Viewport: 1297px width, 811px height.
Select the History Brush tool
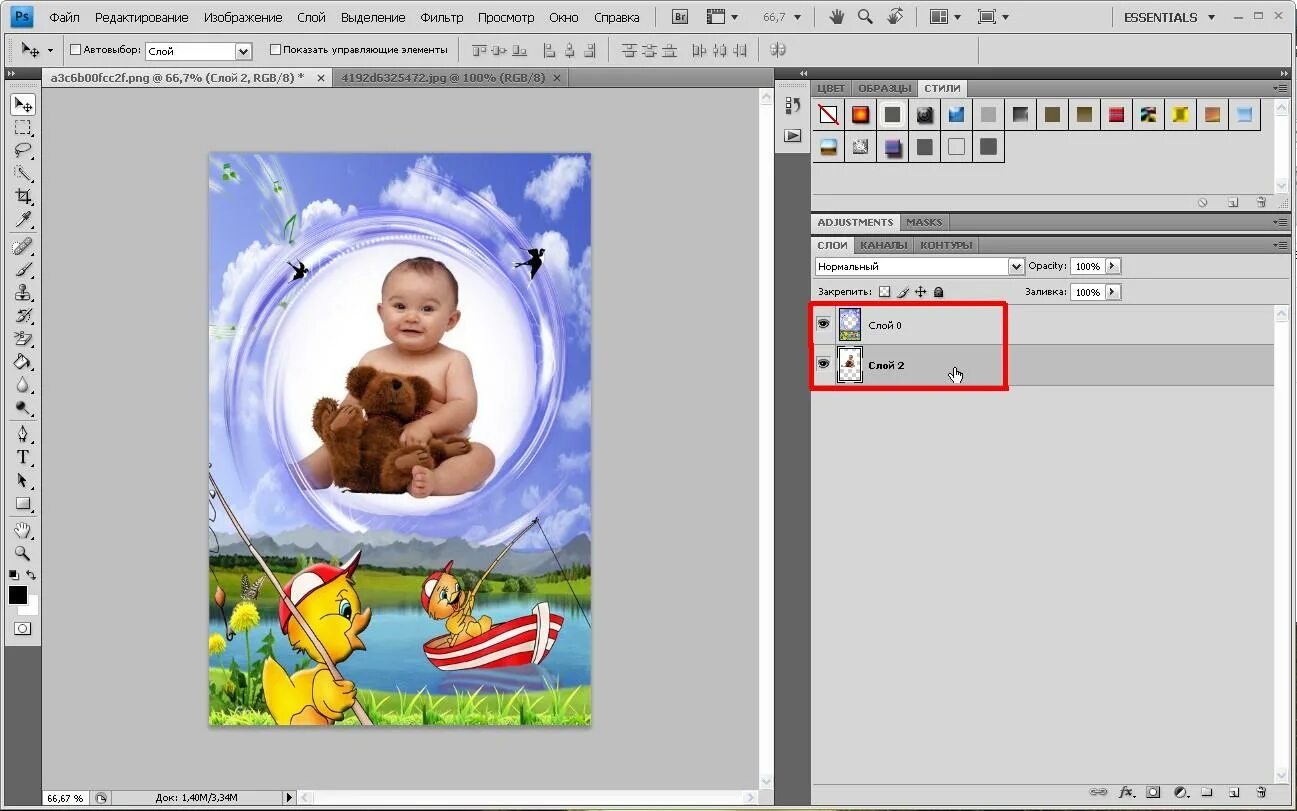point(22,315)
